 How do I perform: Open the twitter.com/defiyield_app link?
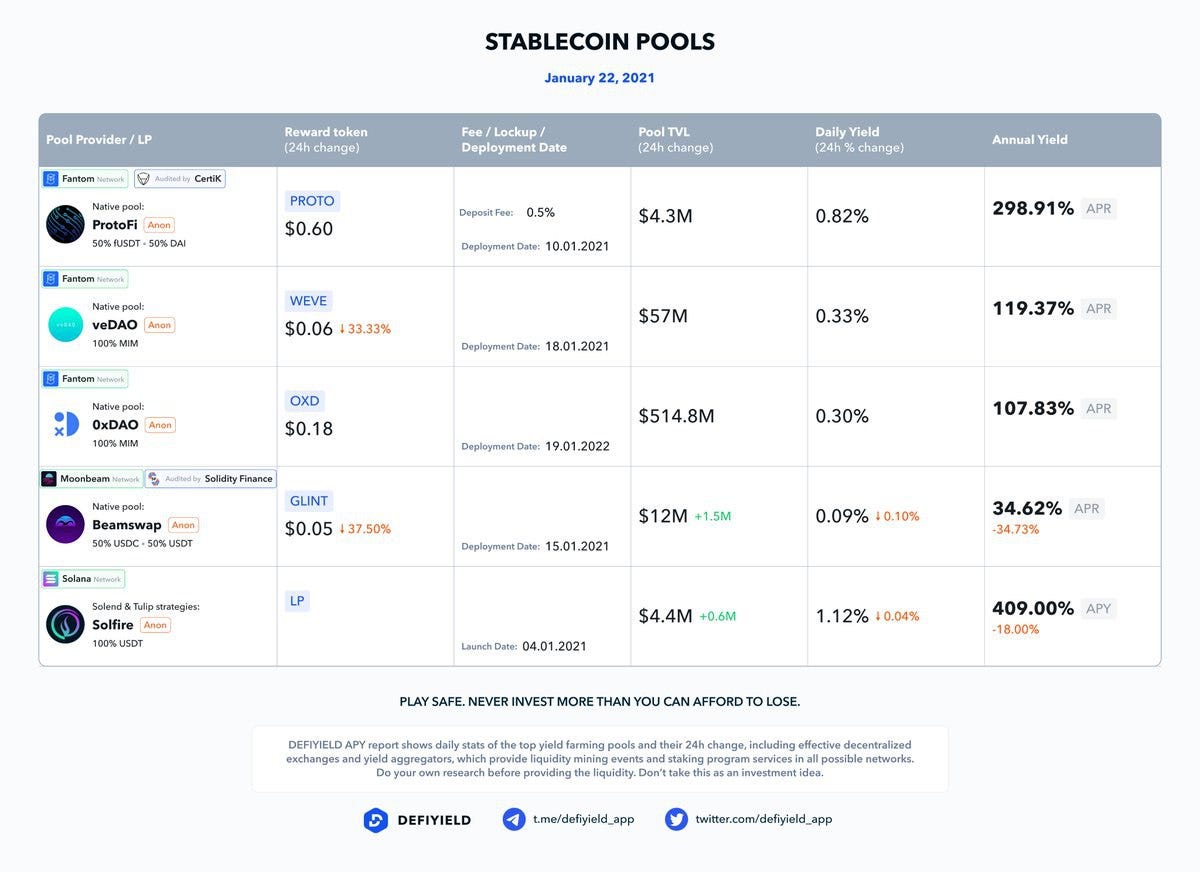point(764,819)
